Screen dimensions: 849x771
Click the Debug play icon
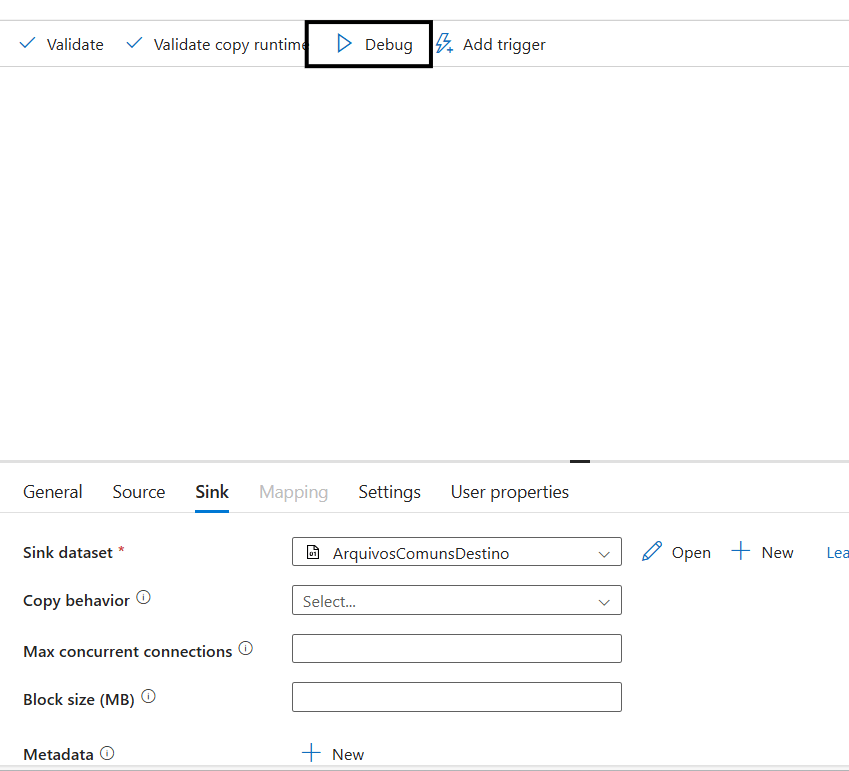click(x=344, y=44)
